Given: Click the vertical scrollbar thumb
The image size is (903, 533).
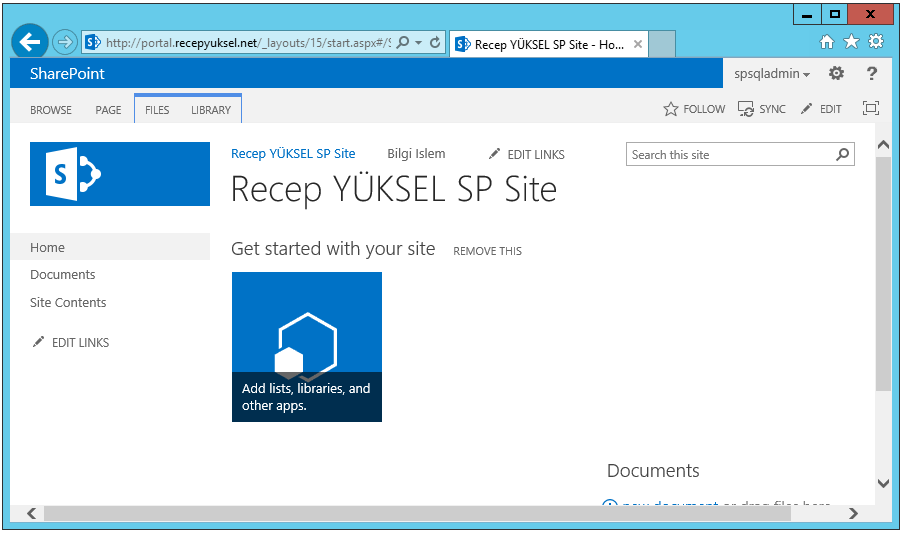Looking at the screenshot, I should [883, 273].
